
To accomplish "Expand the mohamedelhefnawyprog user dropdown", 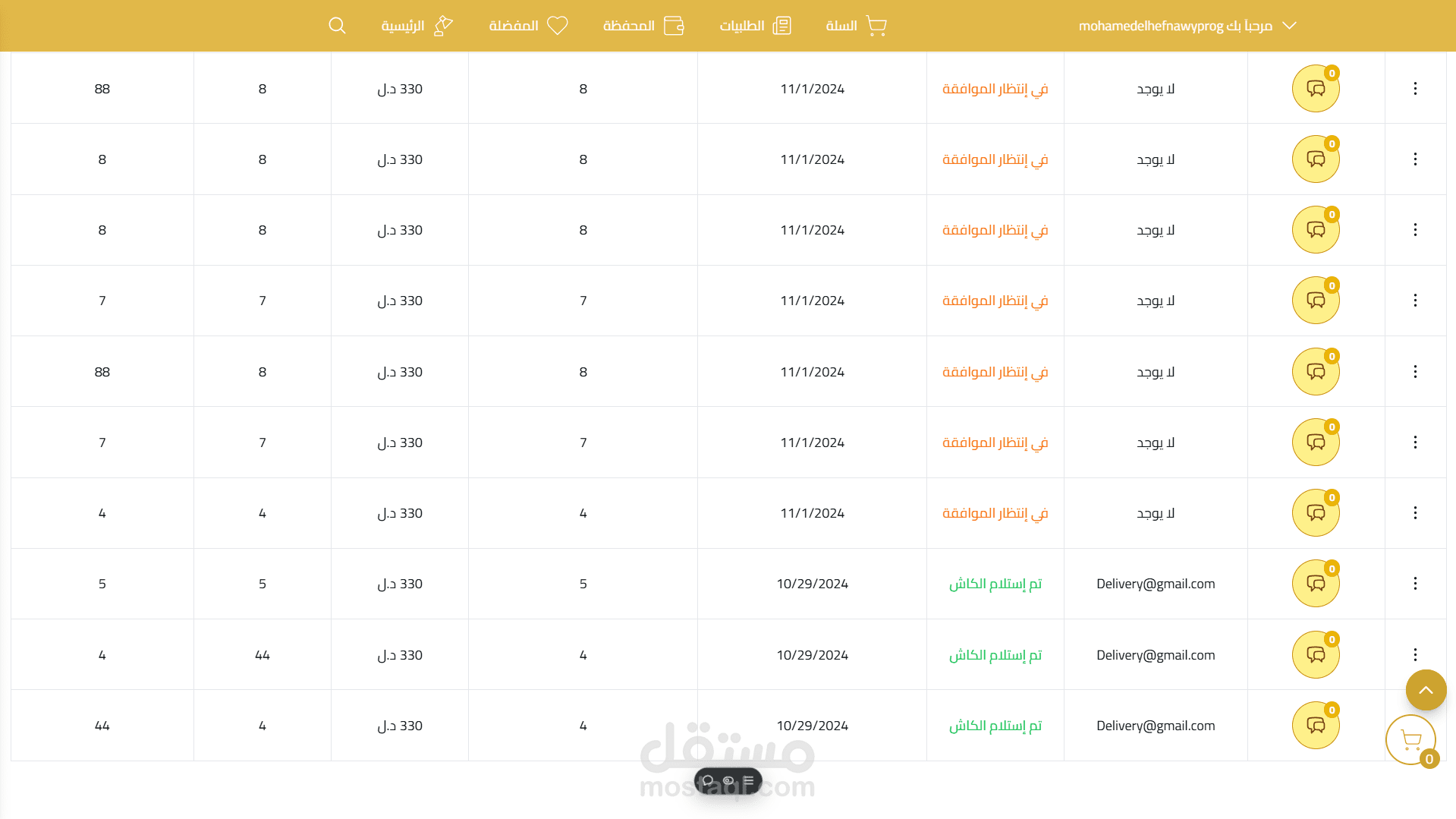I will [1288, 26].
